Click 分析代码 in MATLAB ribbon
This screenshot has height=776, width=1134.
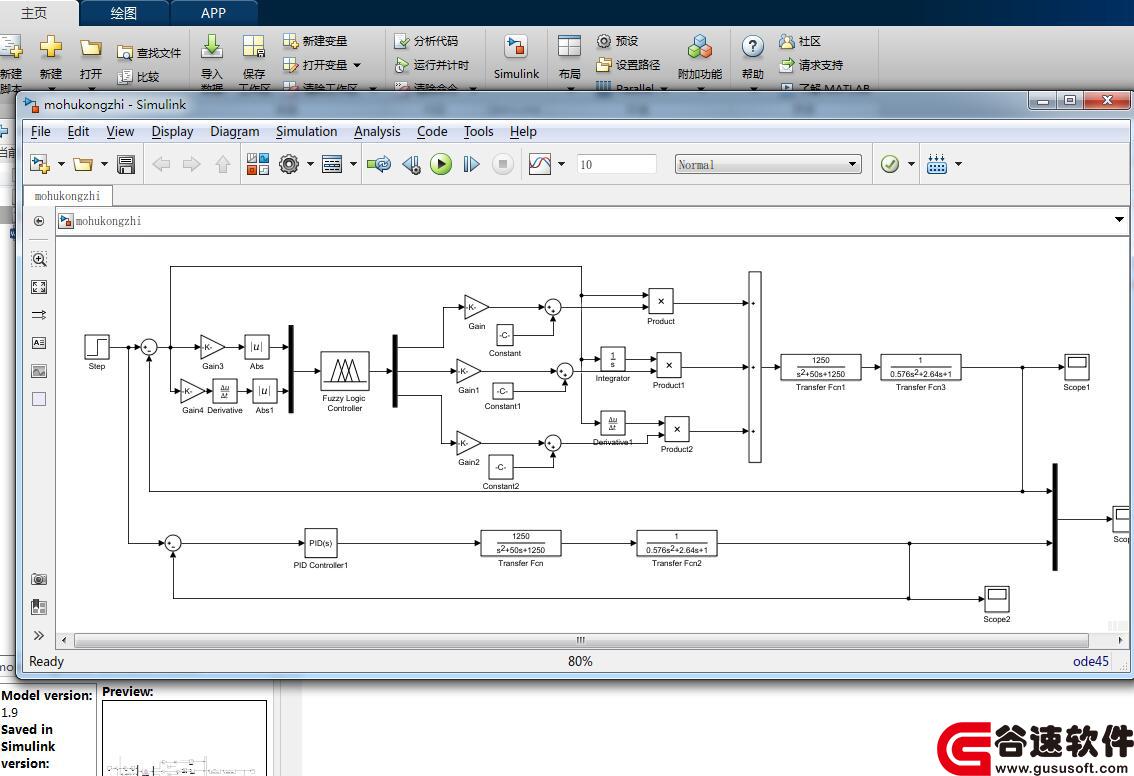click(427, 41)
